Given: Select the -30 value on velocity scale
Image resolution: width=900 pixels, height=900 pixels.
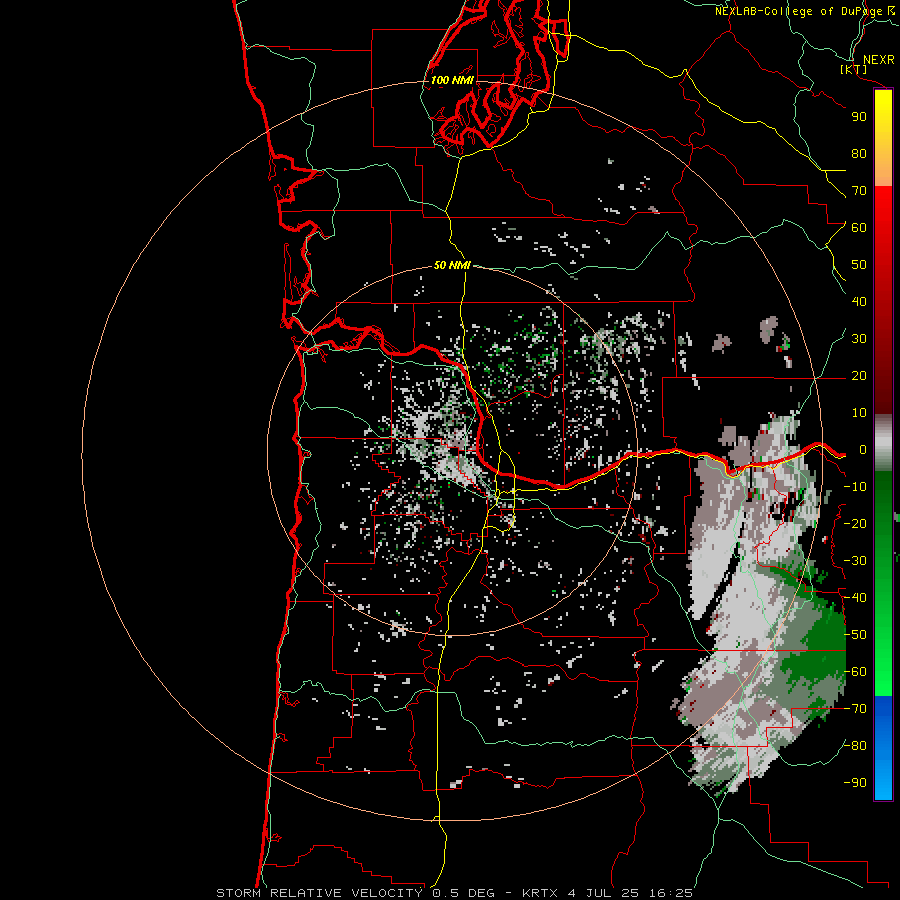Looking at the screenshot, I should (x=855, y=561).
